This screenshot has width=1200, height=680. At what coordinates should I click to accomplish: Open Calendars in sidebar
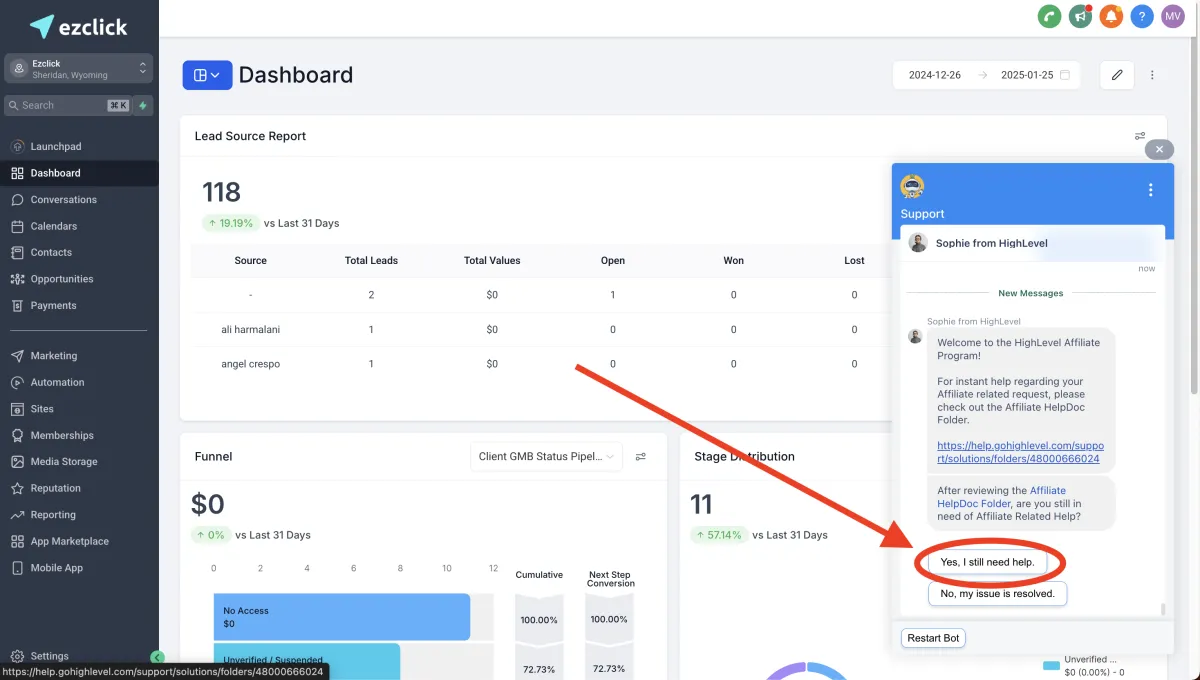pyautogui.click(x=79, y=226)
